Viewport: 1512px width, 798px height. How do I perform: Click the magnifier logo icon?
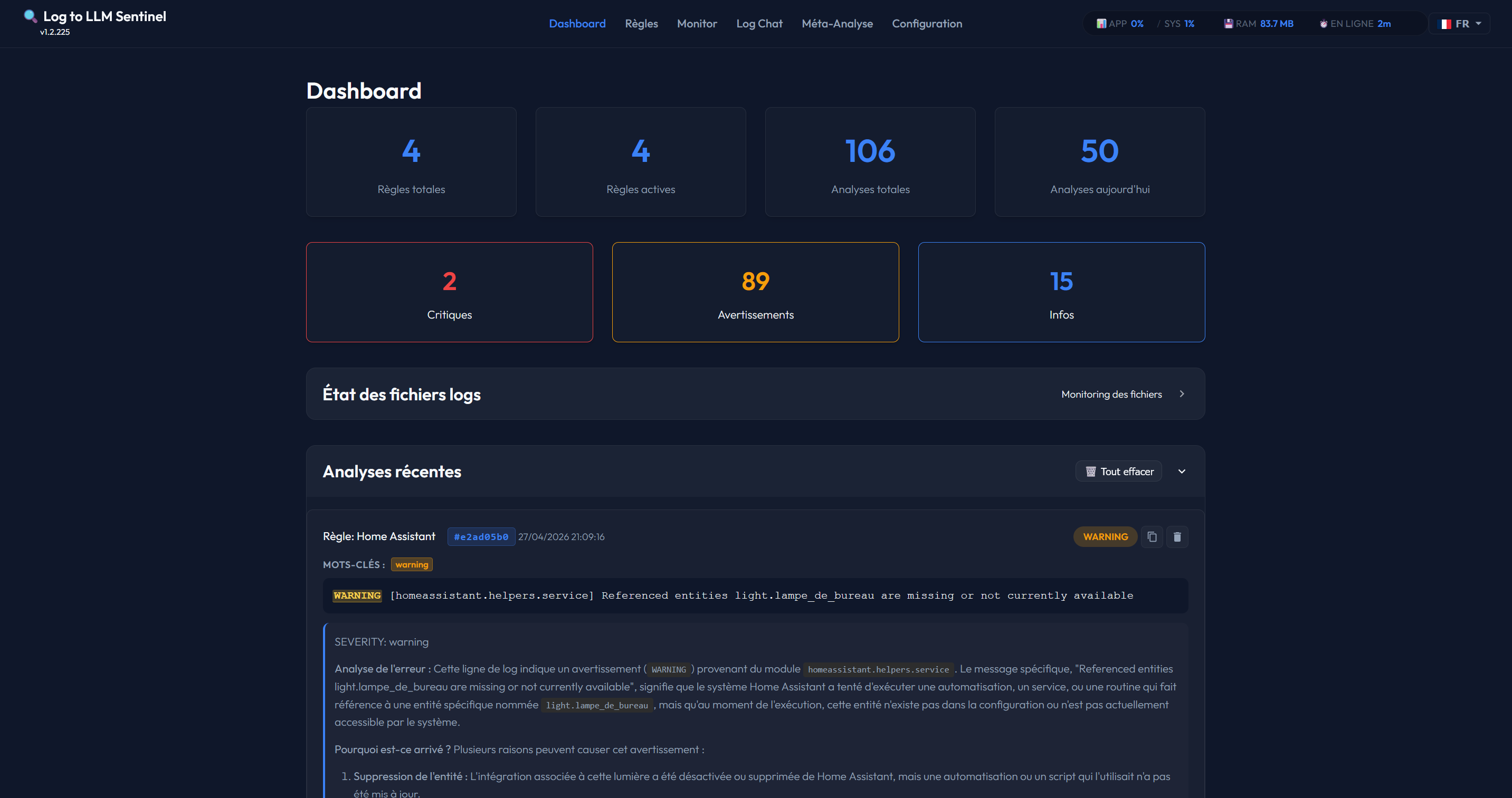click(30, 16)
